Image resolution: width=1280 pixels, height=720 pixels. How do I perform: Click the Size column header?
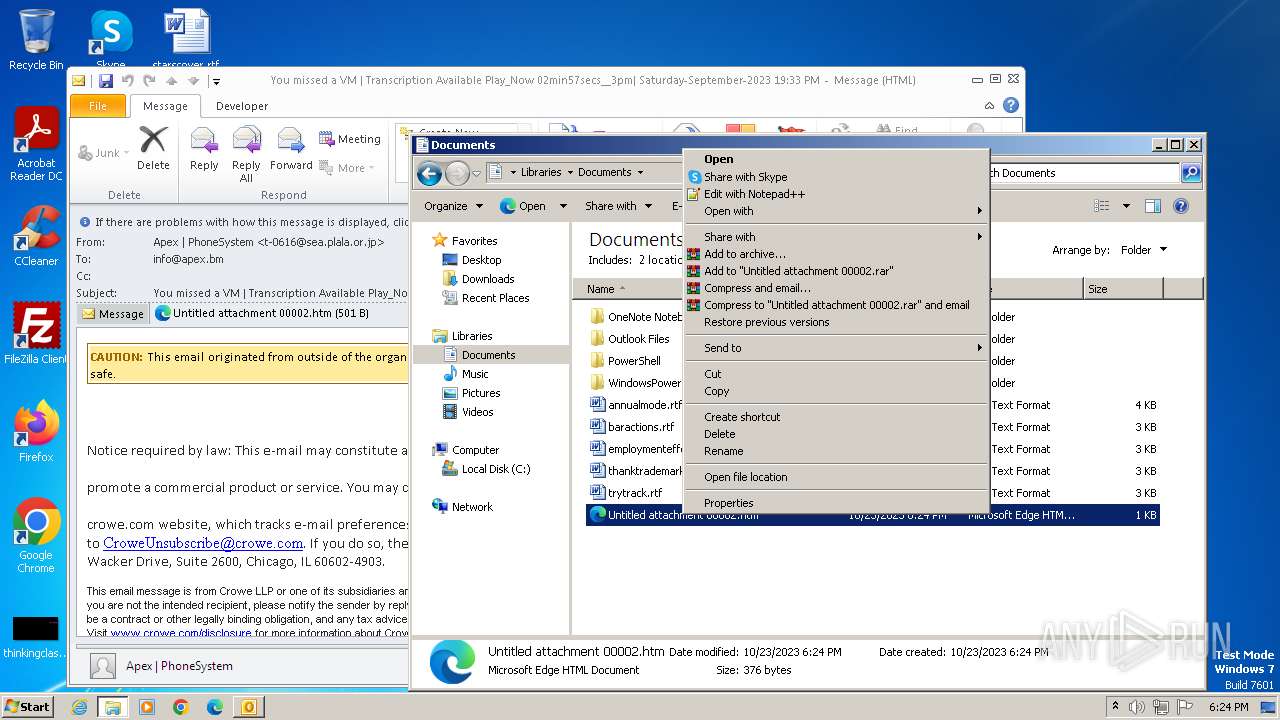pos(1123,289)
